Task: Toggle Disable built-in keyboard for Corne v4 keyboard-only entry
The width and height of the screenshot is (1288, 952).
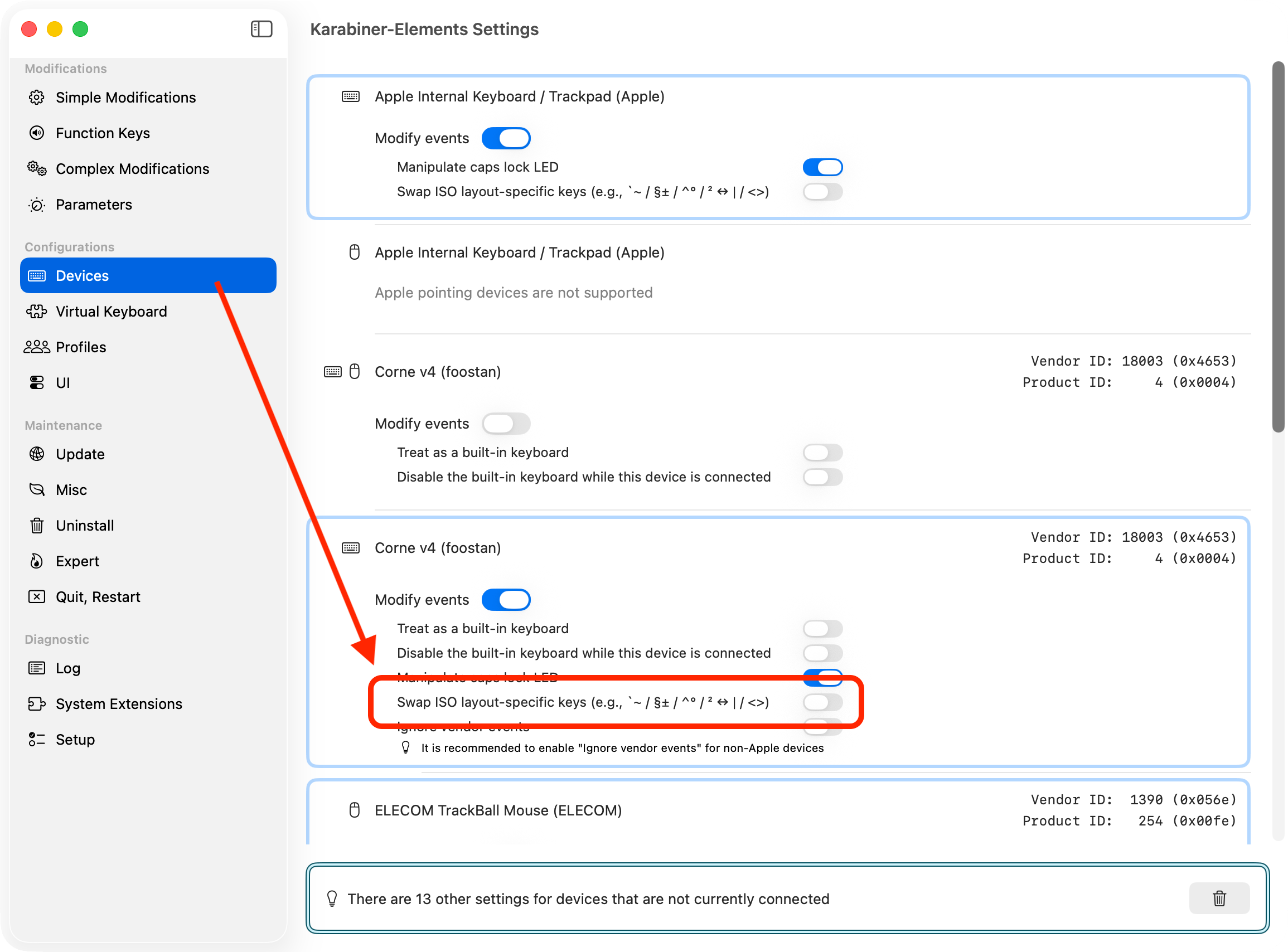Action: click(822, 653)
